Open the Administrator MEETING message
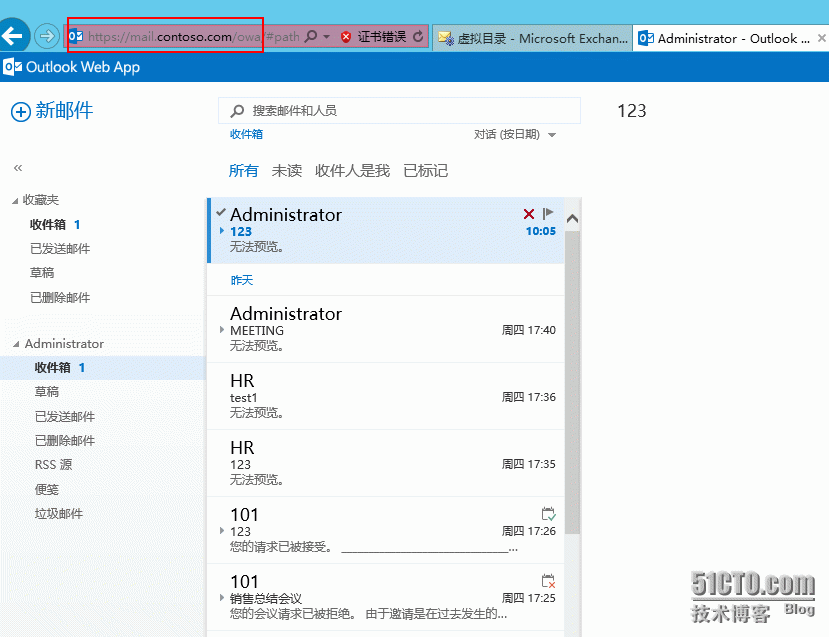The height and width of the screenshot is (637, 829). (385, 329)
